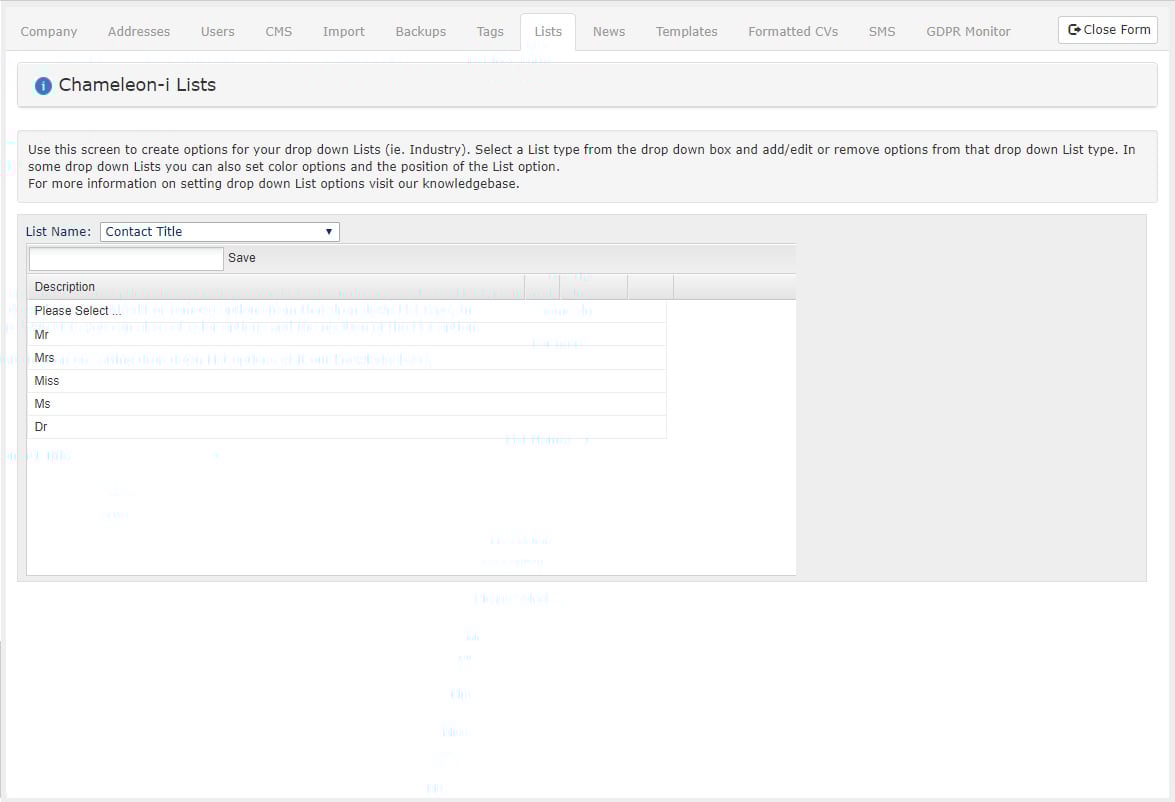The height and width of the screenshot is (802, 1175).
Task: Switch to the Templates tab
Action: click(686, 31)
